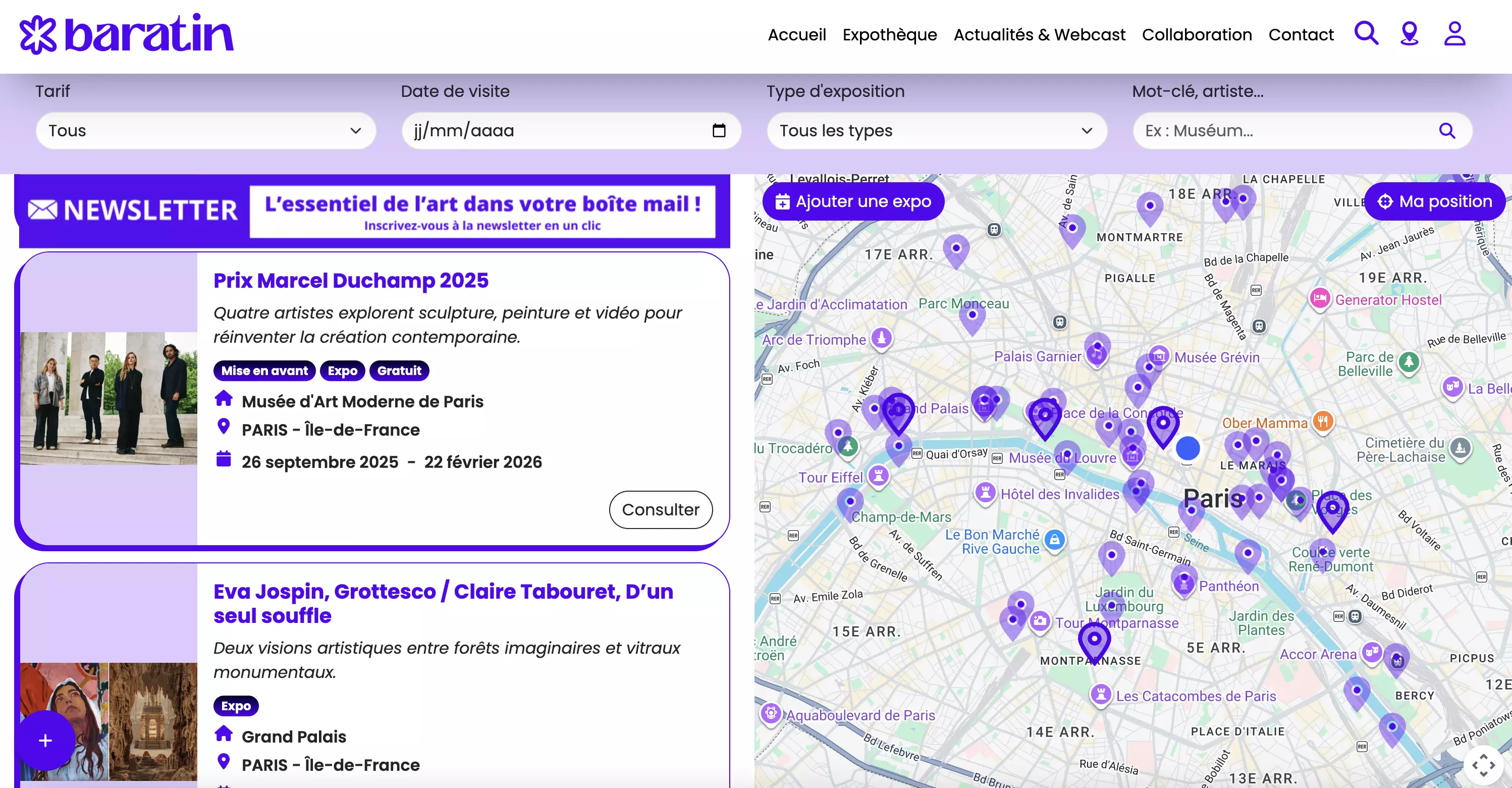
Task: Expand the Type d'exposition dropdown
Action: (x=936, y=130)
